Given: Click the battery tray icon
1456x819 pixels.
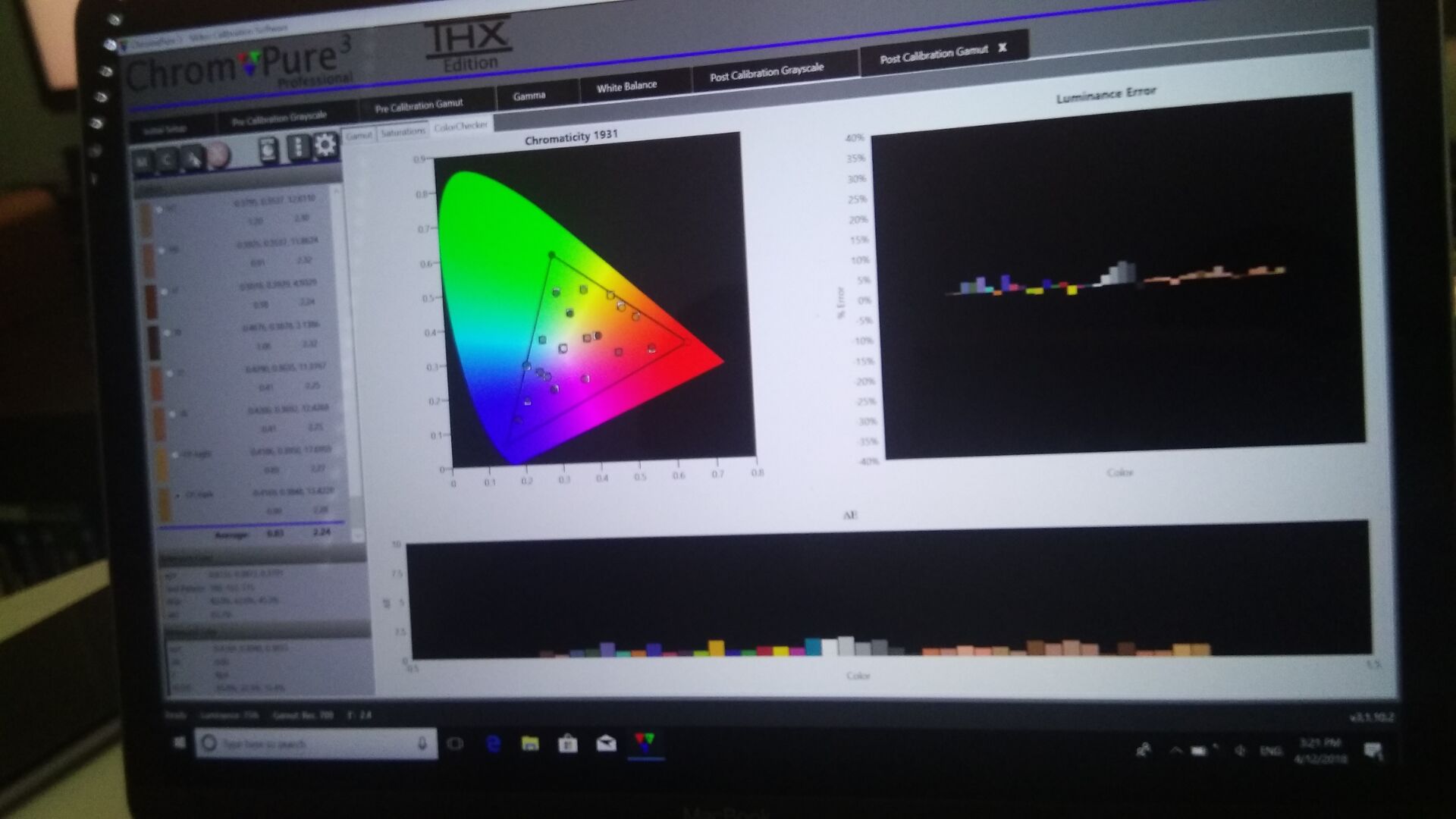Looking at the screenshot, I should click(1199, 751).
